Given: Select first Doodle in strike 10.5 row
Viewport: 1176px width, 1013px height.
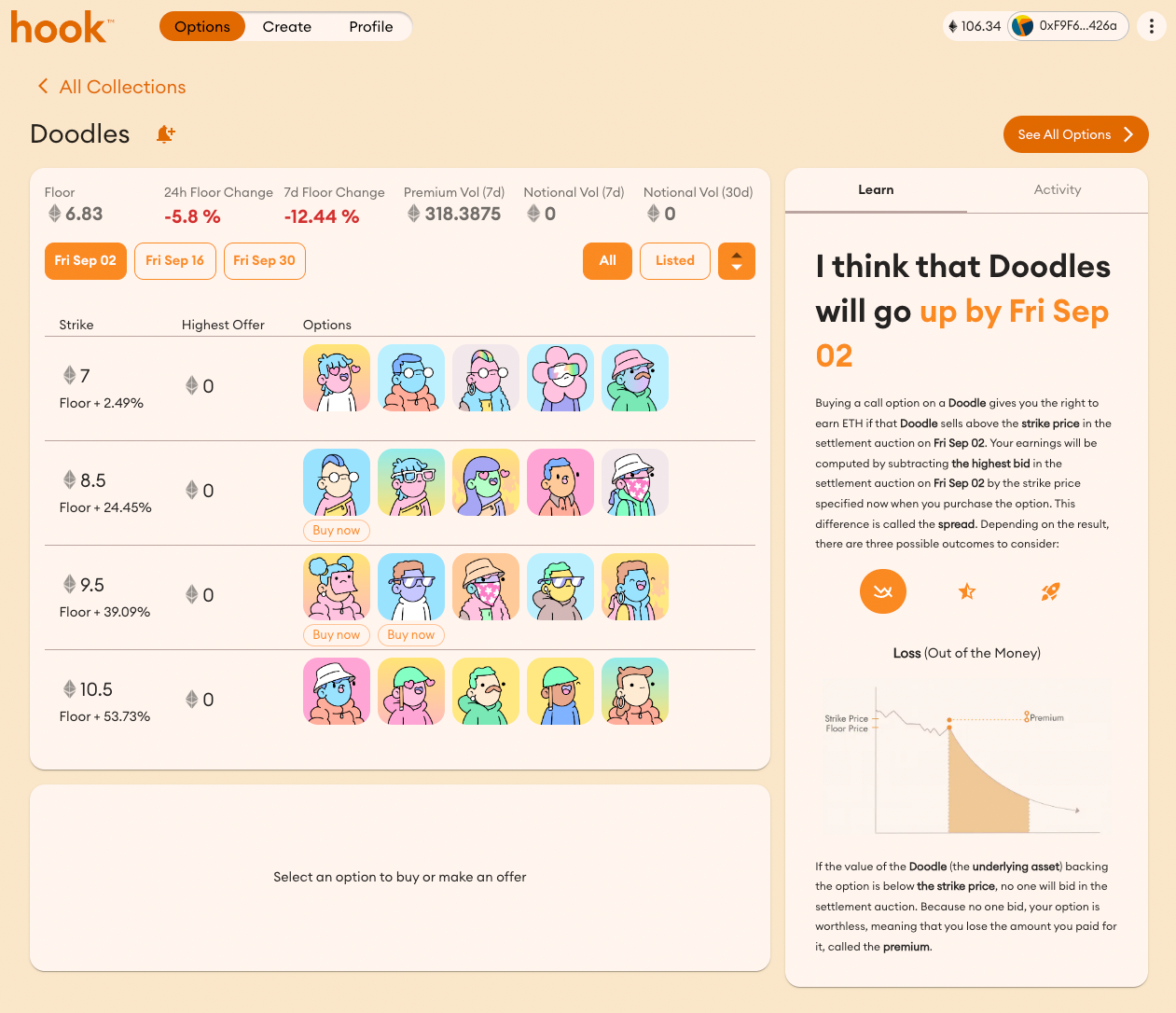Looking at the screenshot, I should [337, 691].
